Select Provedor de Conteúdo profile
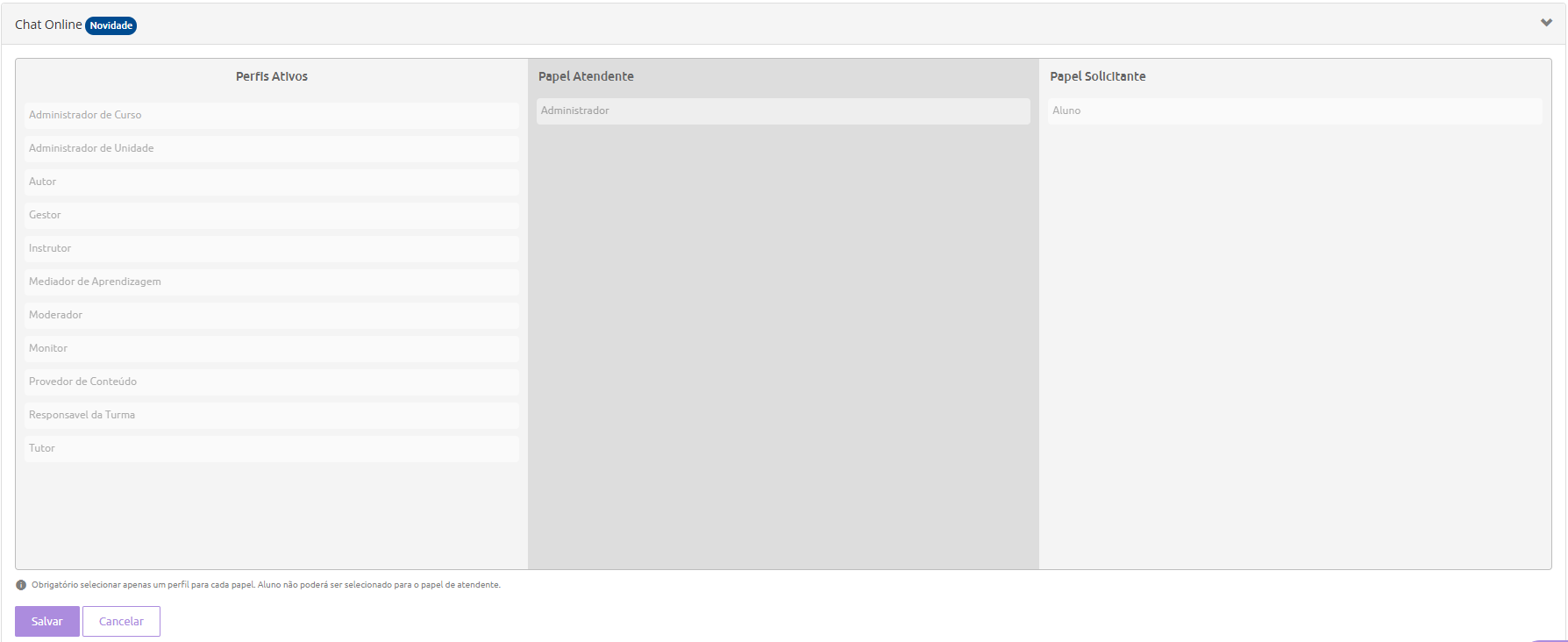 [x=271, y=382]
